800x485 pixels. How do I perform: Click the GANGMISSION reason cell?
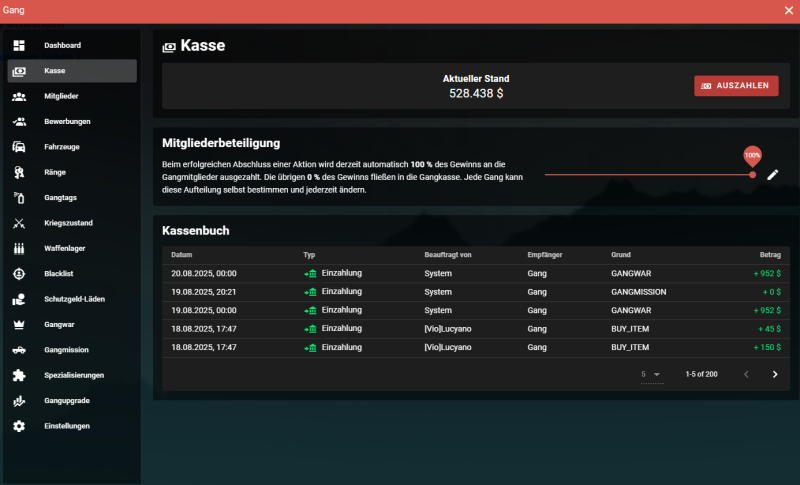coord(639,292)
